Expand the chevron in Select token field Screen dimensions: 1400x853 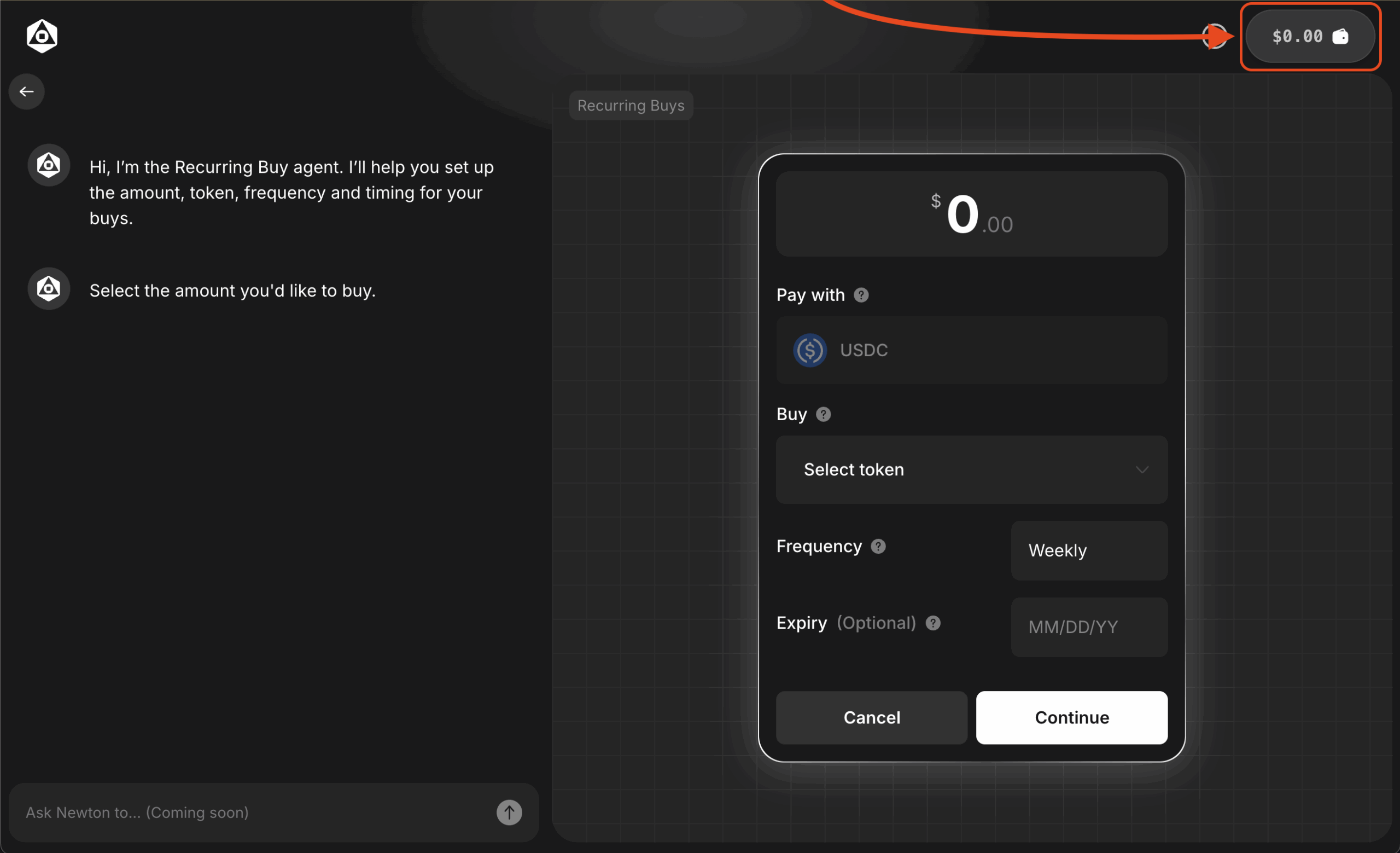(1141, 469)
